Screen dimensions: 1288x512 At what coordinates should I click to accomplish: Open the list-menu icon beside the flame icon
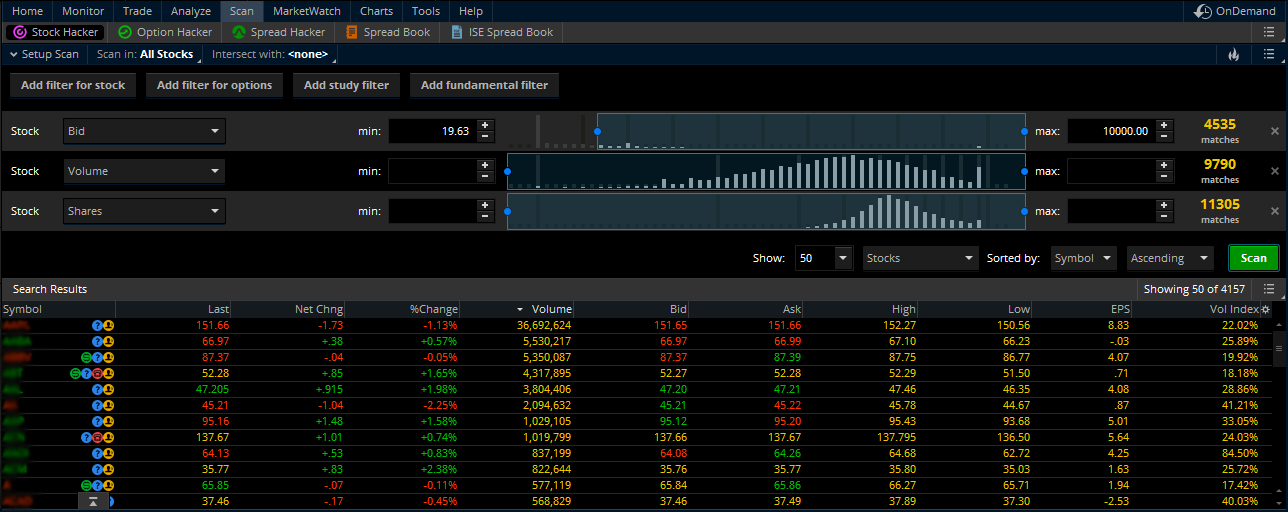(1268, 54)
